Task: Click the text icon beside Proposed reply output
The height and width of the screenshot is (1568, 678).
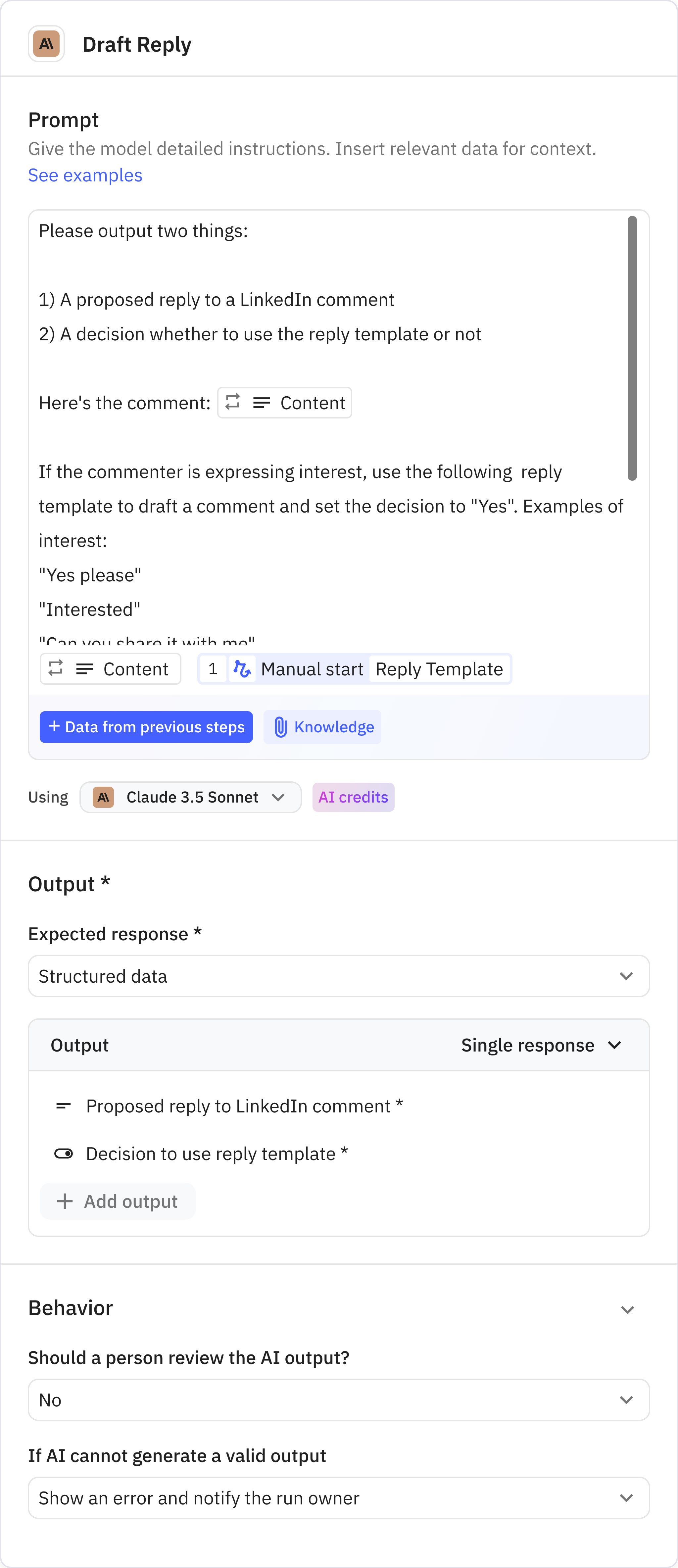Action: [63, 1105]
